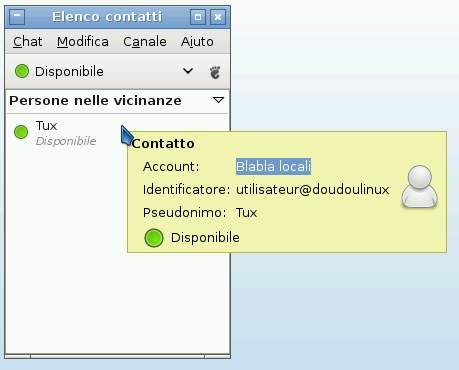The height and width of the screenshot is (370, 459).
Task: Click the Disponibile status text selector
Action: (69, 71)
